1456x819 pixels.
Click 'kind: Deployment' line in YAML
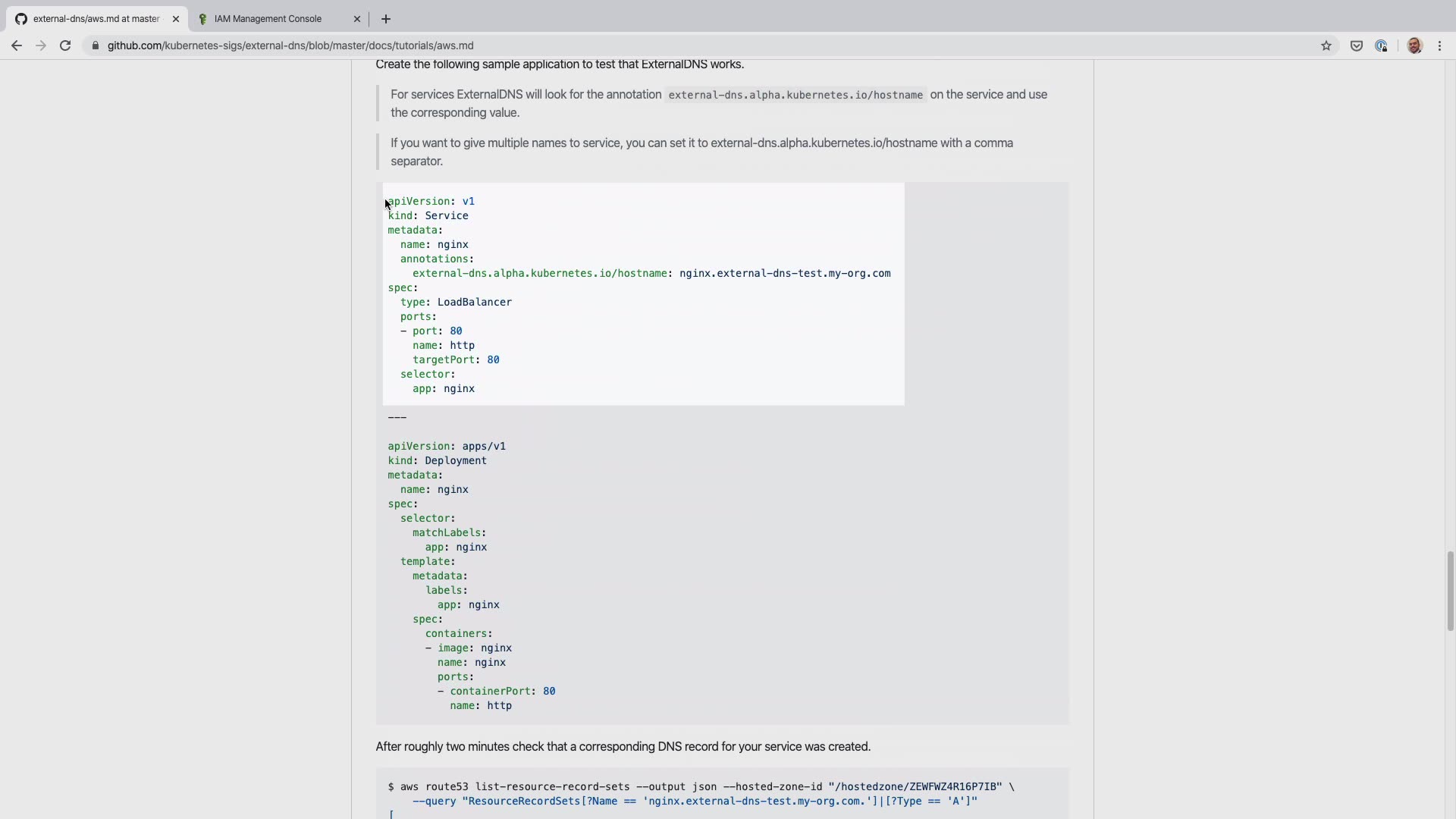click(438, 460)
